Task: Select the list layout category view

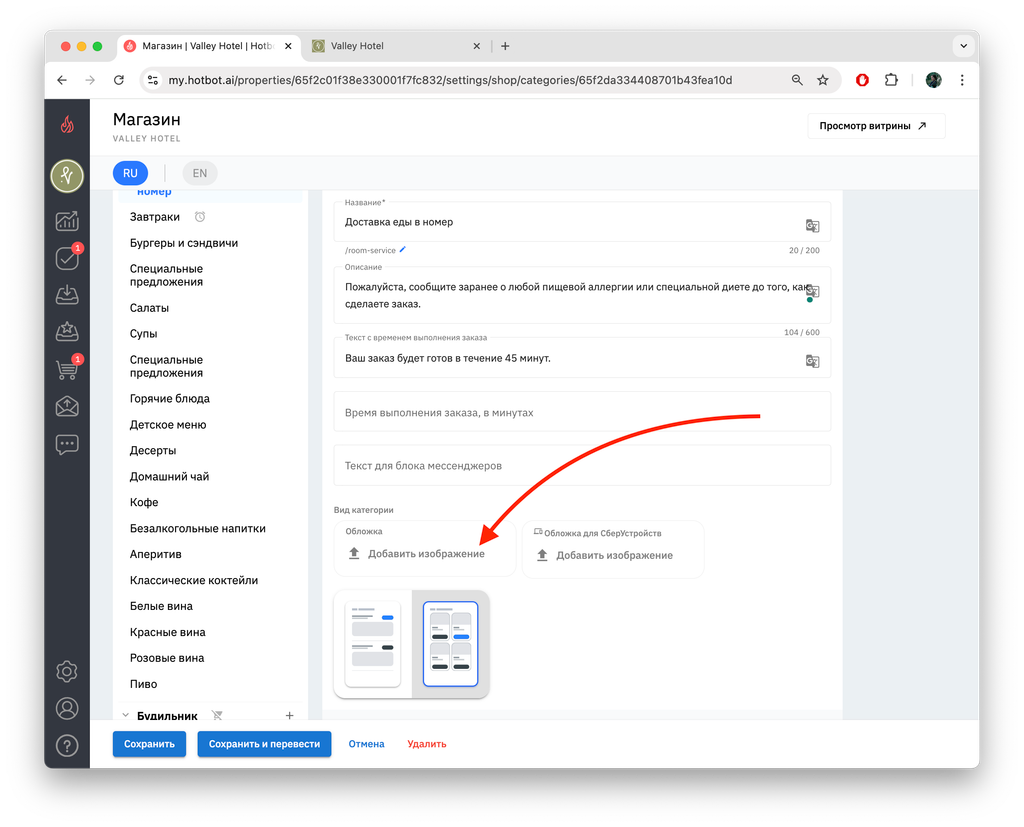Action: coord(373,644)
